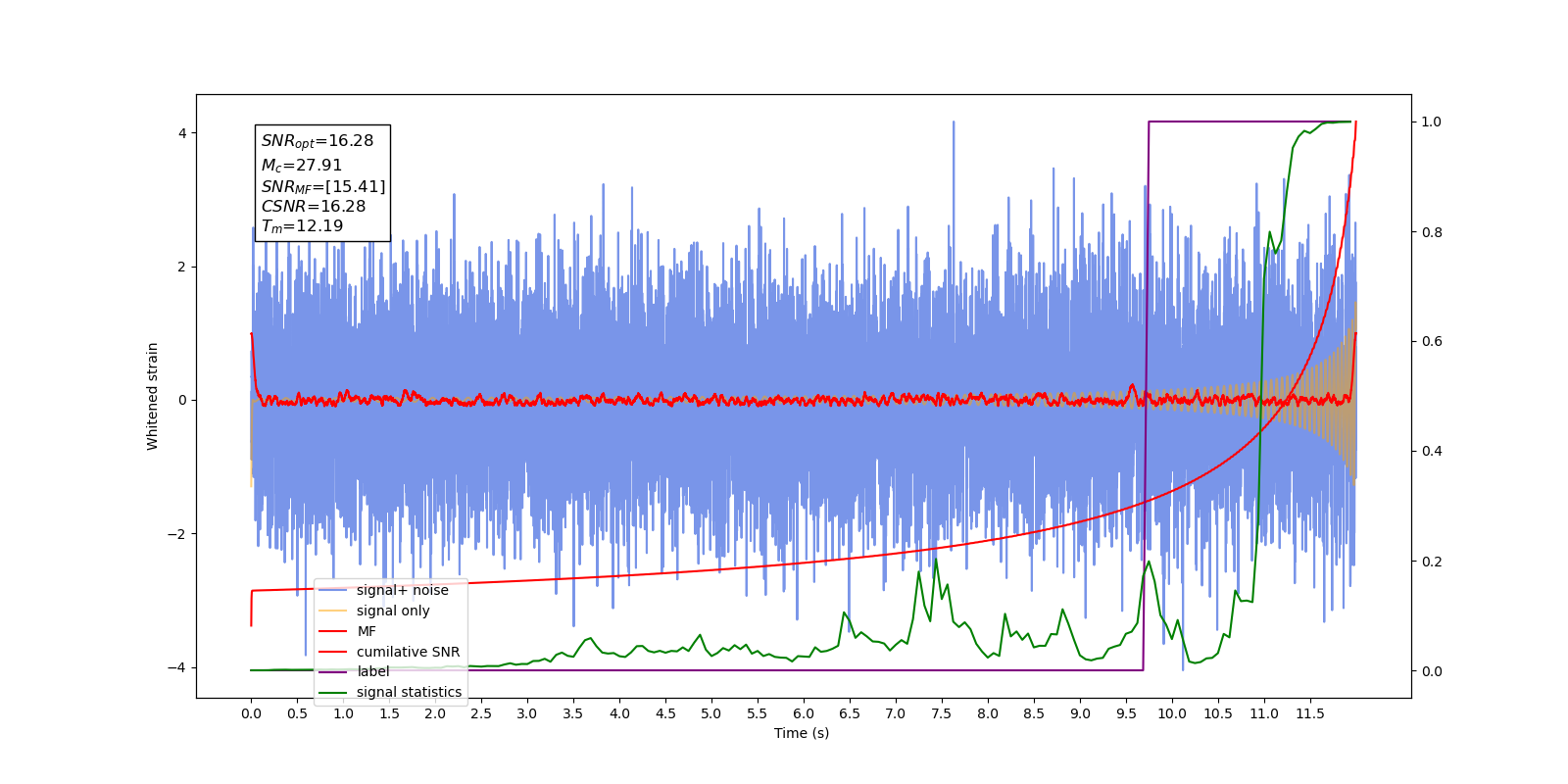Click the right-axis tick label 0.6
The width and height of the screenshot is (1568, 784).
coord(1432,342)
